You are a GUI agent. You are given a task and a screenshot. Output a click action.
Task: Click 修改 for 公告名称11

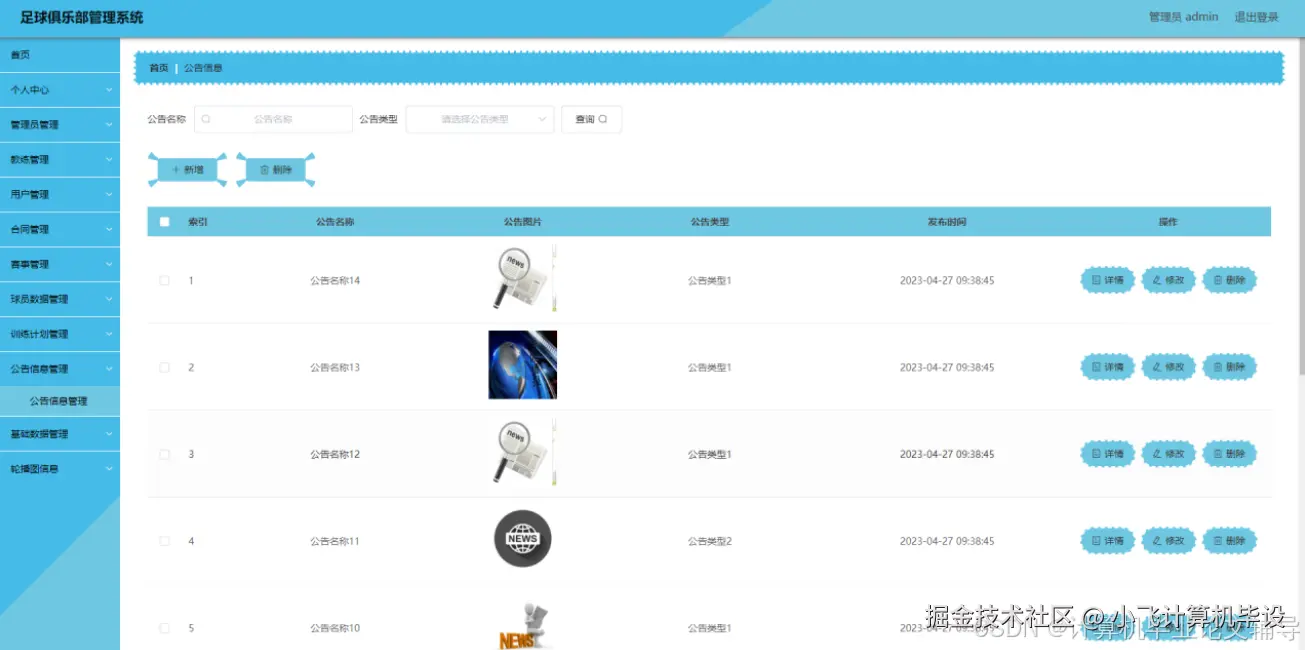pyautogui.click(x=1168, y=541)
